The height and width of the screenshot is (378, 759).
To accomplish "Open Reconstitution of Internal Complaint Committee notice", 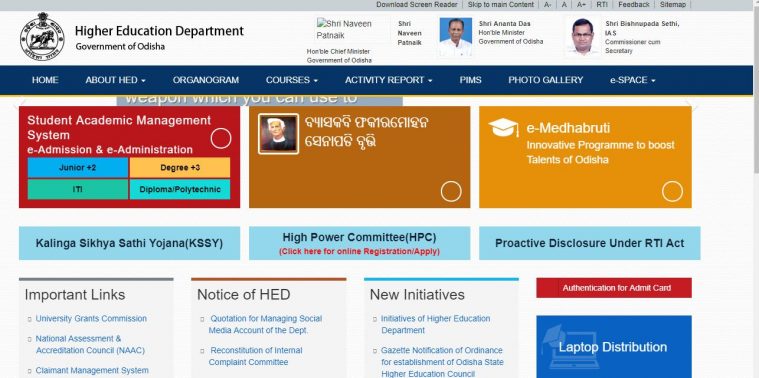I will point(256,356).
